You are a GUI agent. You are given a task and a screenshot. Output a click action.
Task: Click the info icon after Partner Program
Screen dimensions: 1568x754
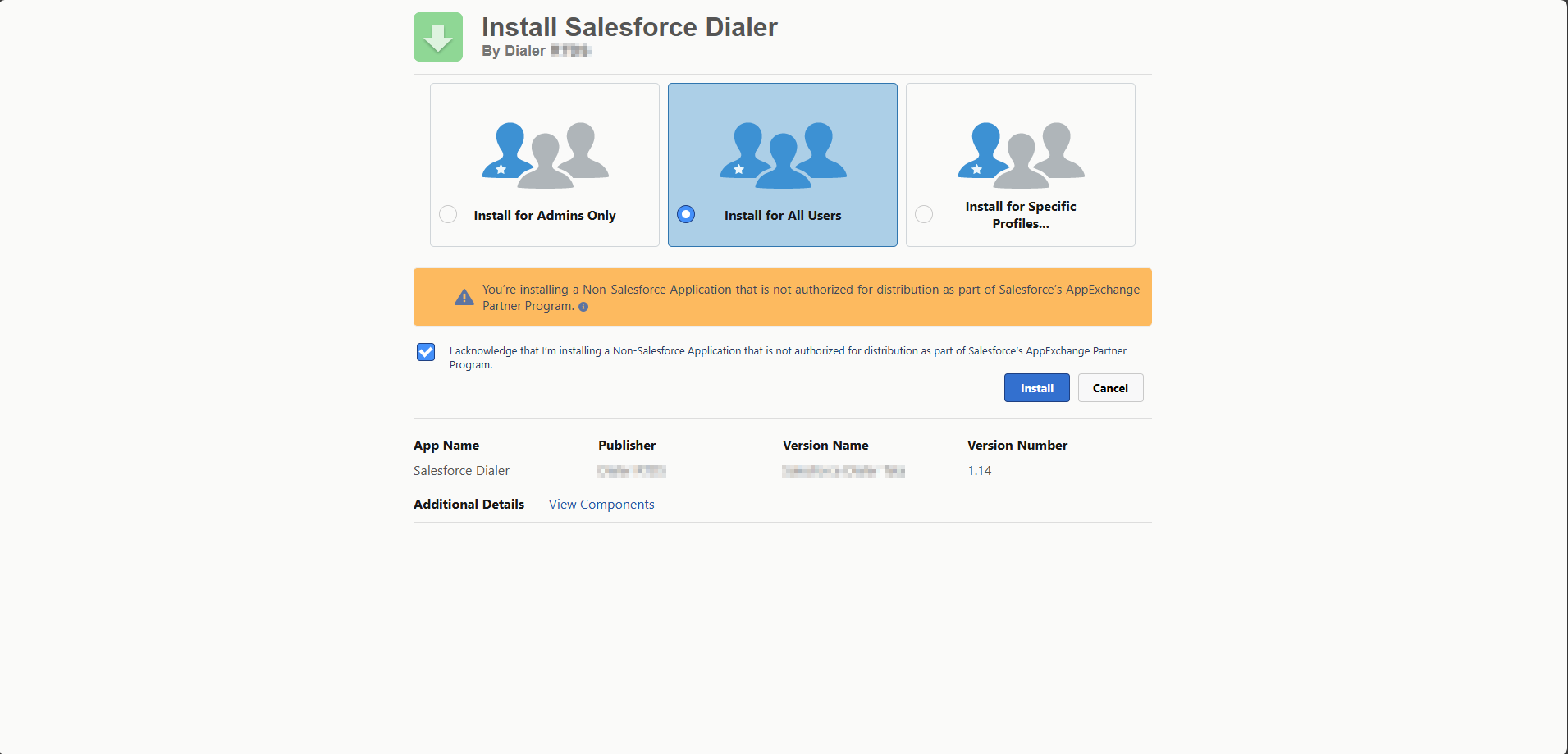pyautogui.click(x=583, y=307)
